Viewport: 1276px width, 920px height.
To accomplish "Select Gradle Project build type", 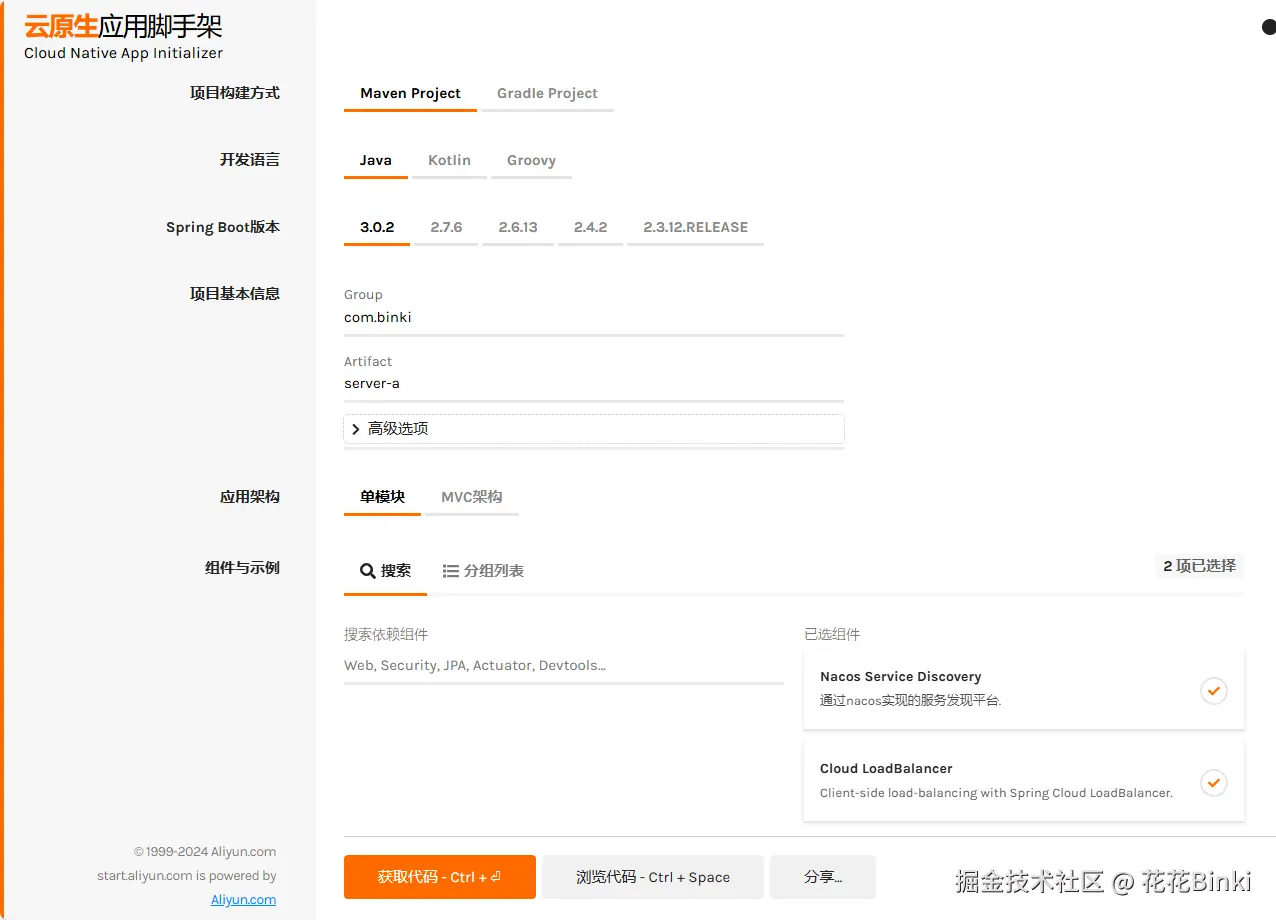I will pyautogui.click(x=547, y=94).
